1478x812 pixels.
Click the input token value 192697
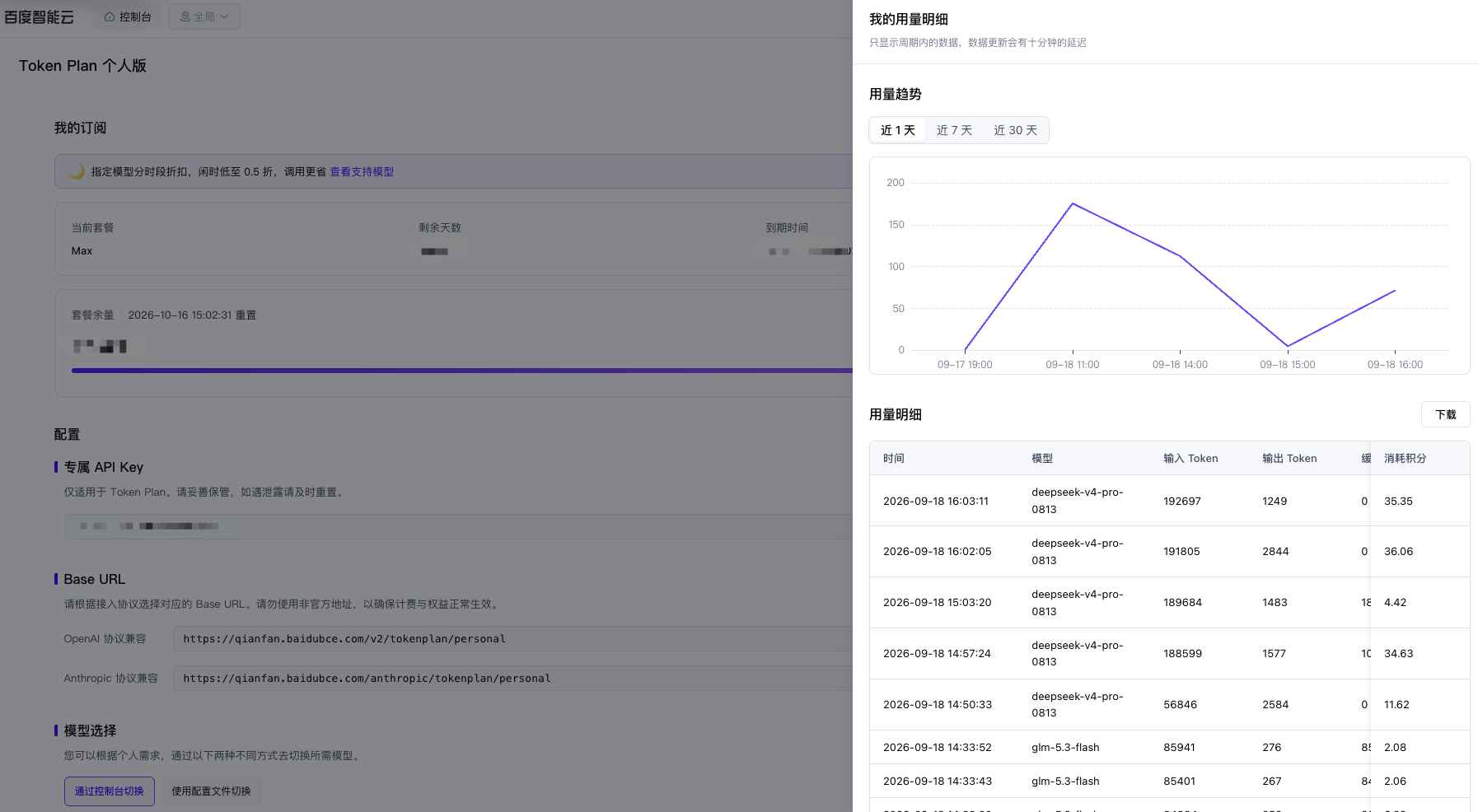pos(1182,501)
